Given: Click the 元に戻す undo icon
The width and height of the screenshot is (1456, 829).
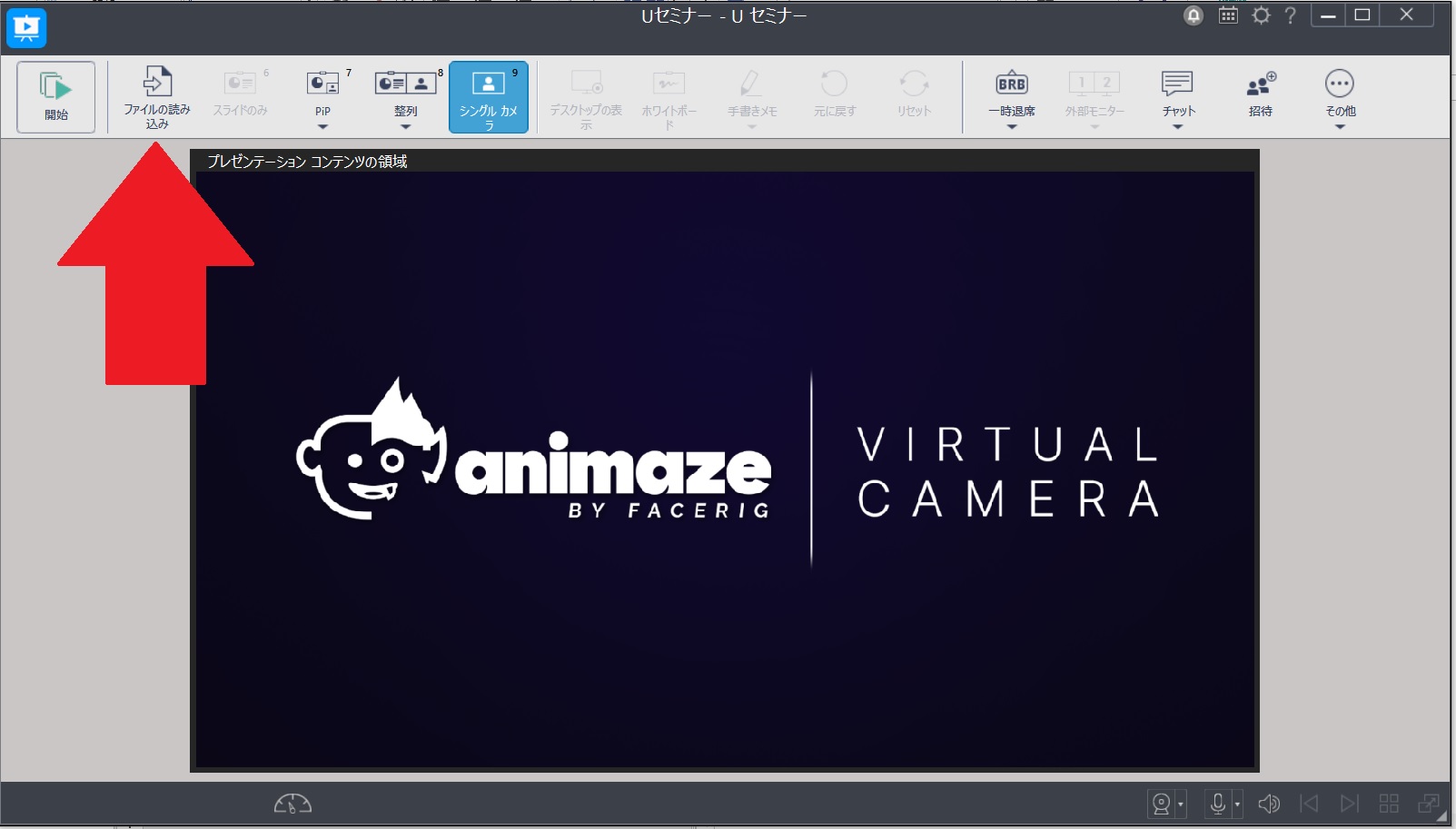Looking at the screenshot, I should tap(834, 84).
